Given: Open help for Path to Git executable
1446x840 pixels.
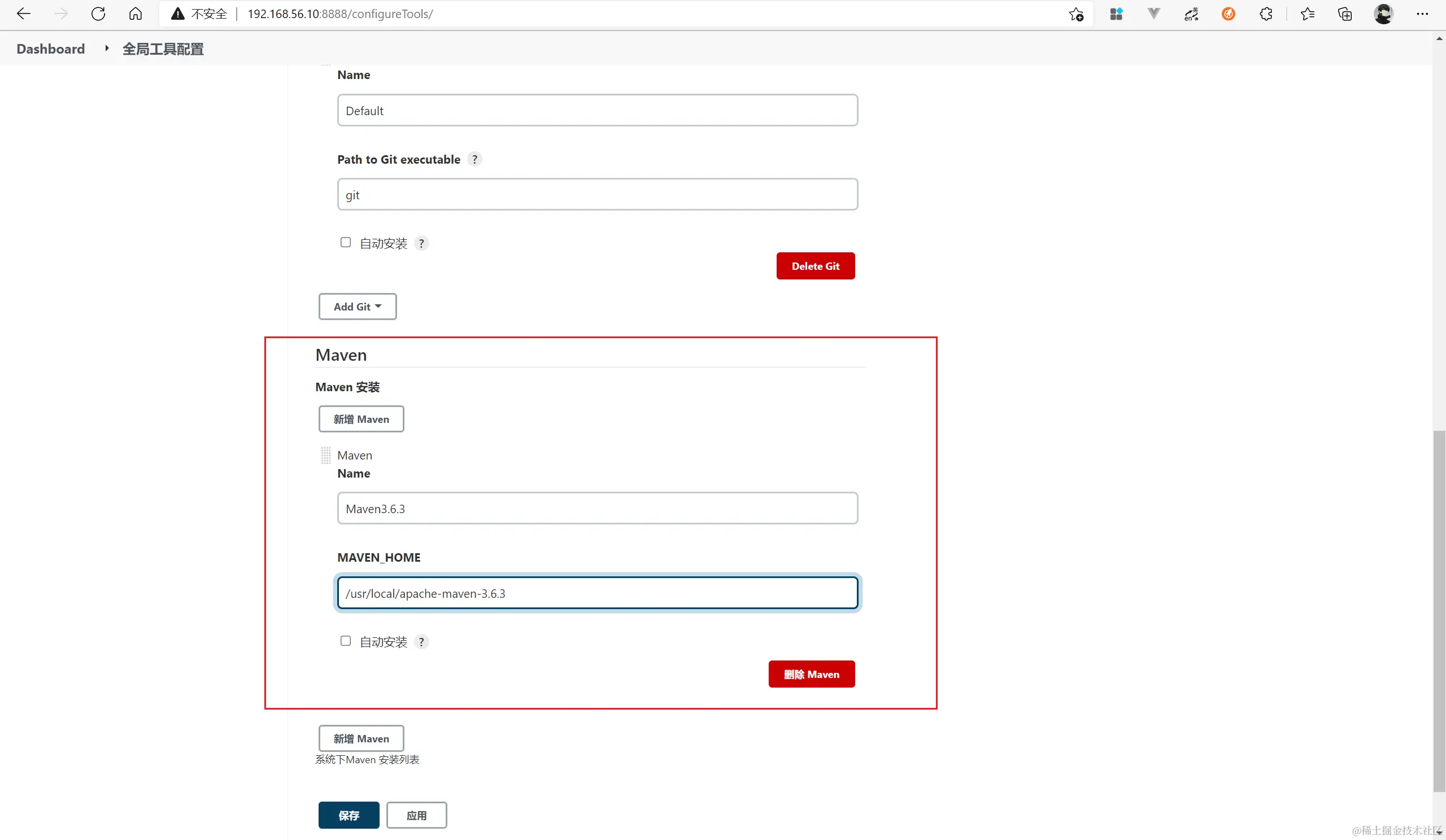Looking at the screenshot, I should (x=474, y=159).
